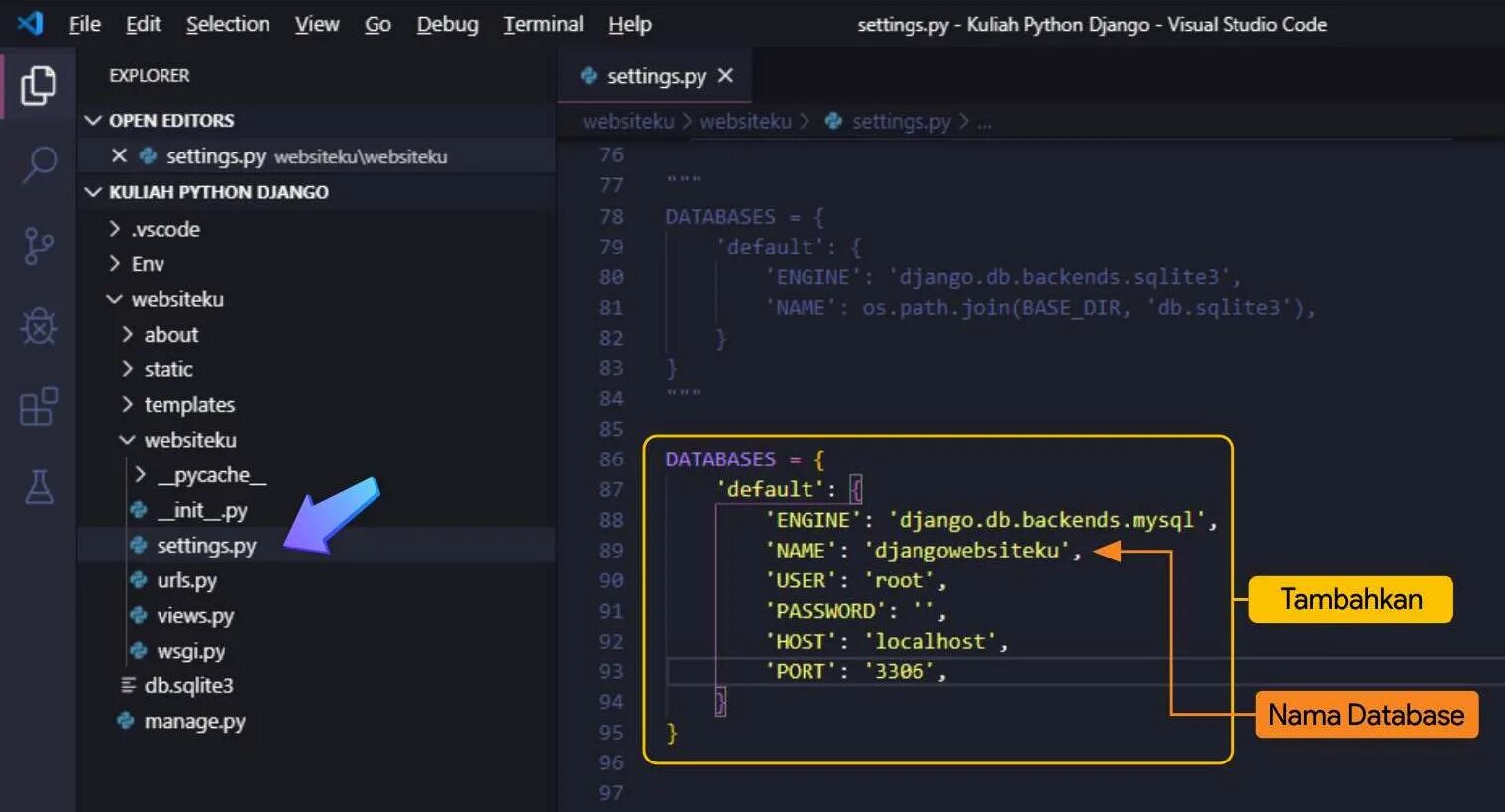This screenshot has width=1505, height=812.
Task: Collapse the Open Editors section
Action: (93, 120)
